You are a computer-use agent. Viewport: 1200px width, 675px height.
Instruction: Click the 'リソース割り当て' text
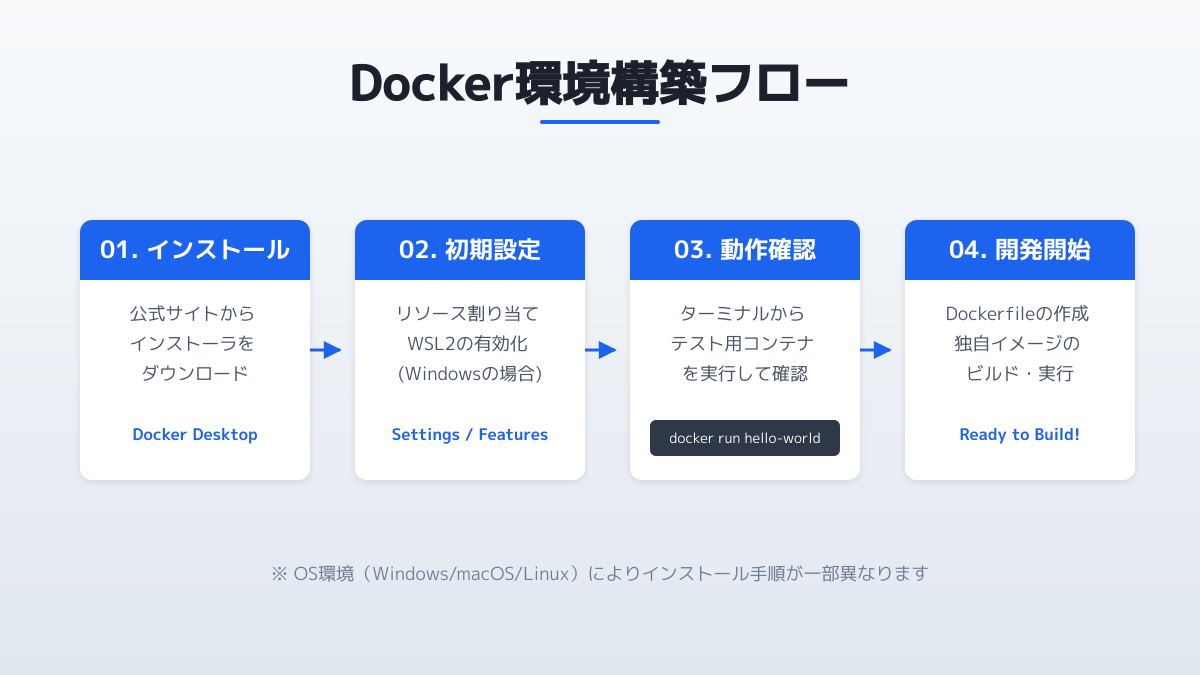[468, 314]
